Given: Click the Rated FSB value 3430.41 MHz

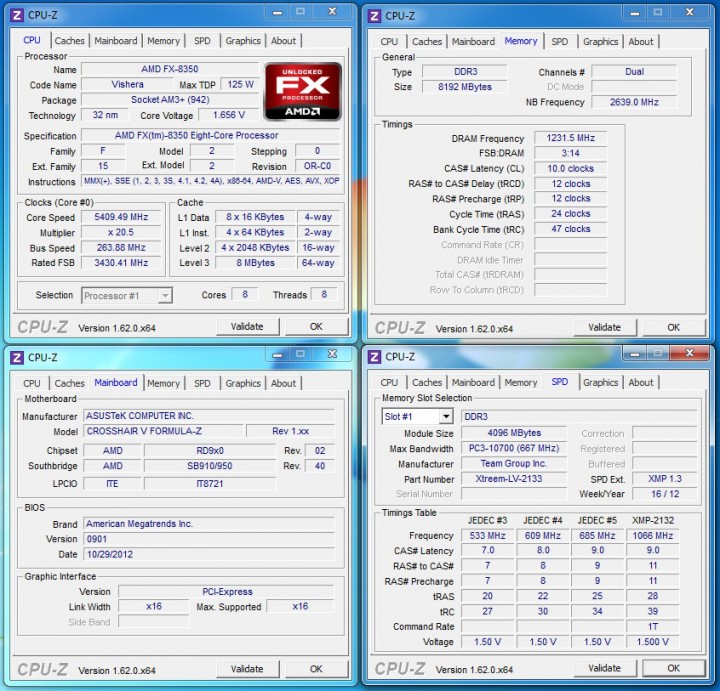Looking at the screenshot, I should 121,263.
